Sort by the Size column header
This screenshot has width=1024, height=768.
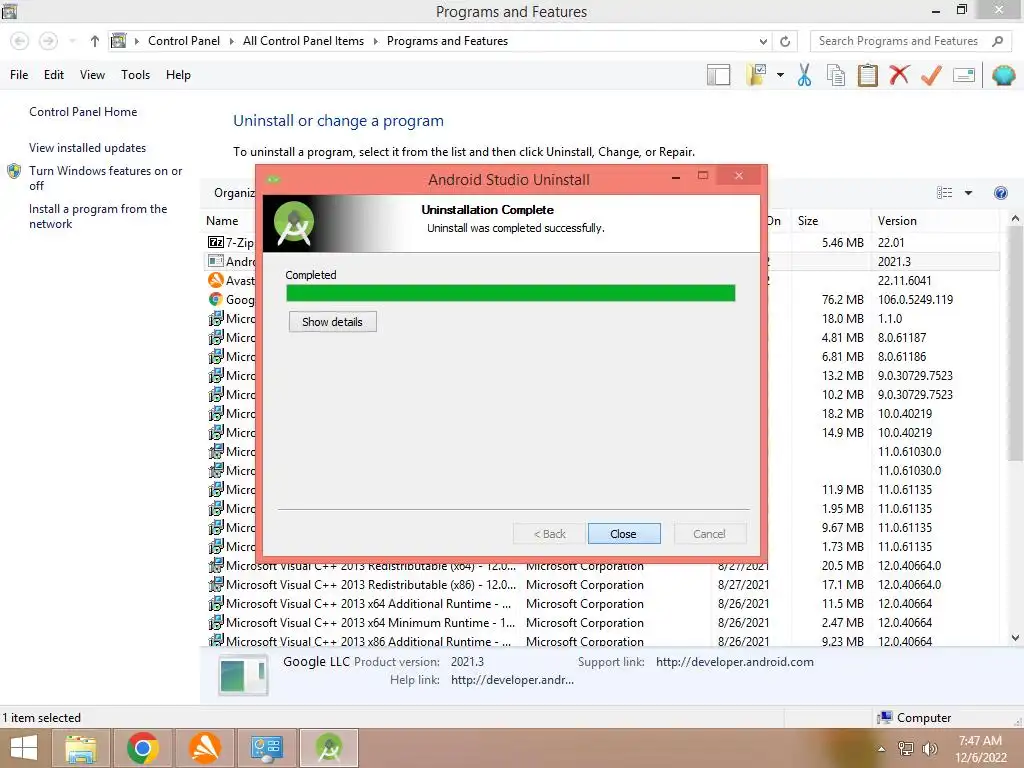pyautogui.click(x=808, y=221)
